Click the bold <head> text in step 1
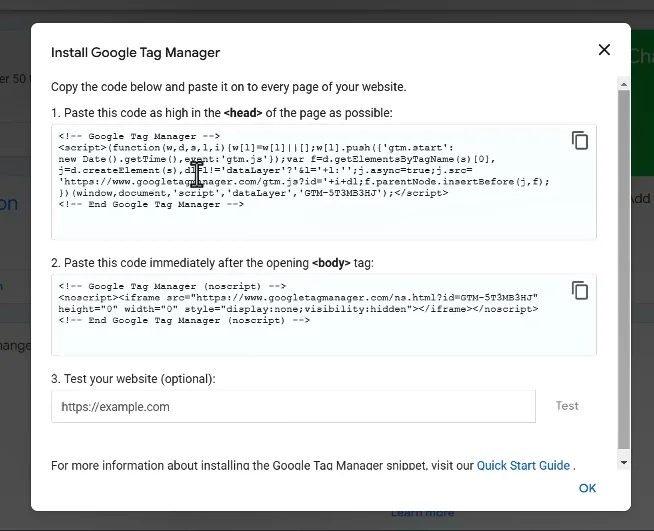Screen dimensions: 654x531 click(243, 113)
